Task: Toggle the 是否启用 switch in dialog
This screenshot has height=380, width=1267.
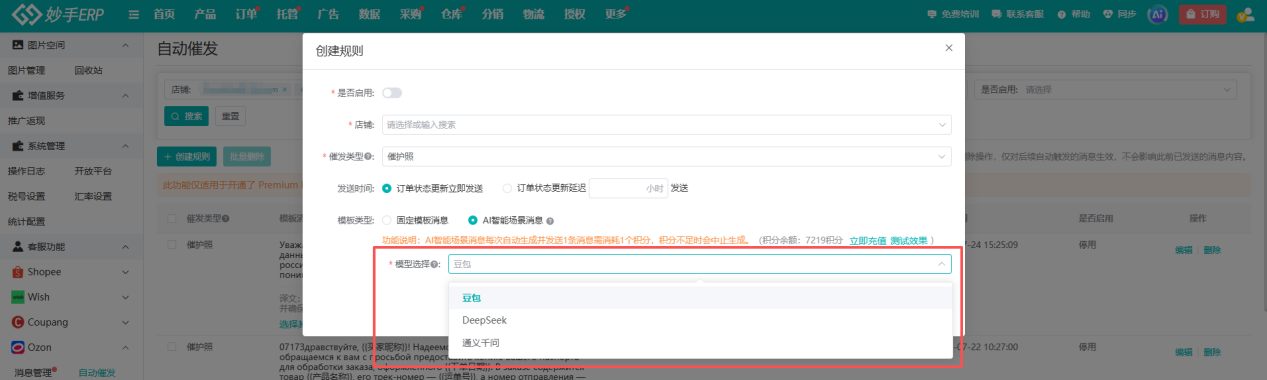Action: tap(392, 93)
